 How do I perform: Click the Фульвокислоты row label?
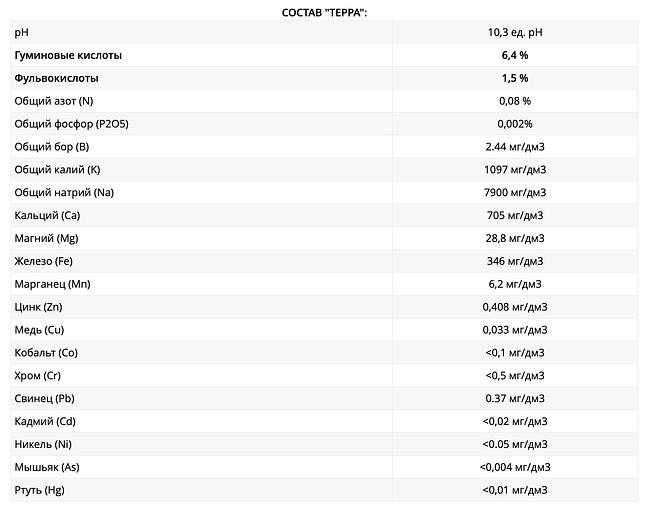click(56, 78)
